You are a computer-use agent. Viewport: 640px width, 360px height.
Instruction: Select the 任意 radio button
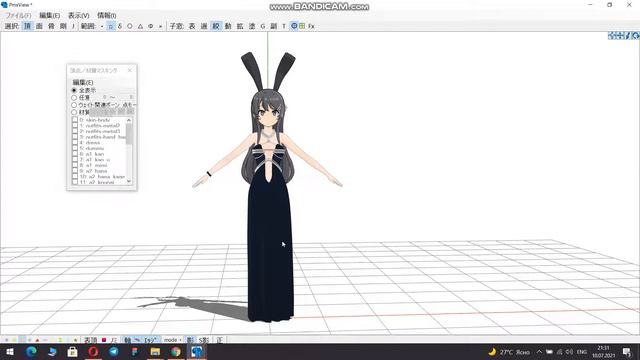(x=74, y=98)
